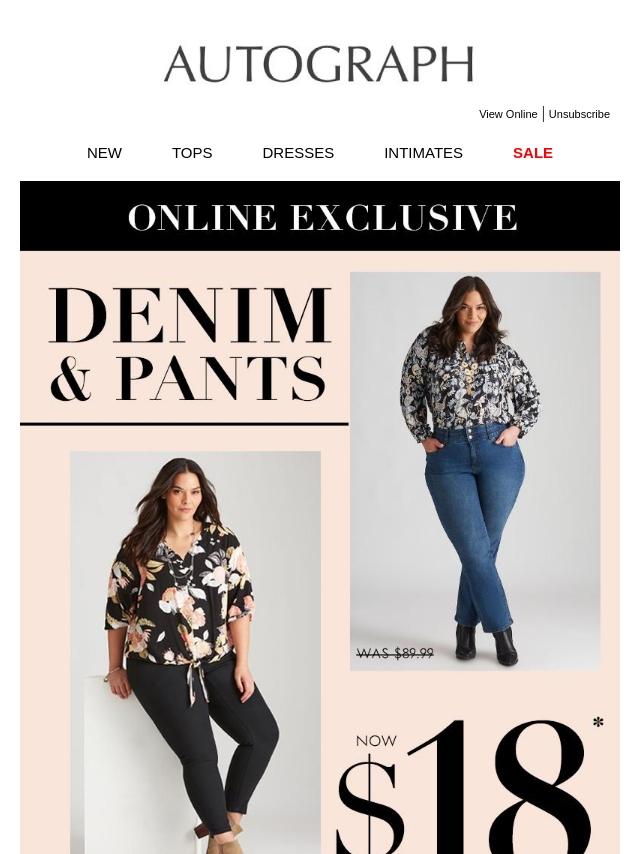
Task: Click the AUTOGRAPH brand logo
Action: coord(319,64)
